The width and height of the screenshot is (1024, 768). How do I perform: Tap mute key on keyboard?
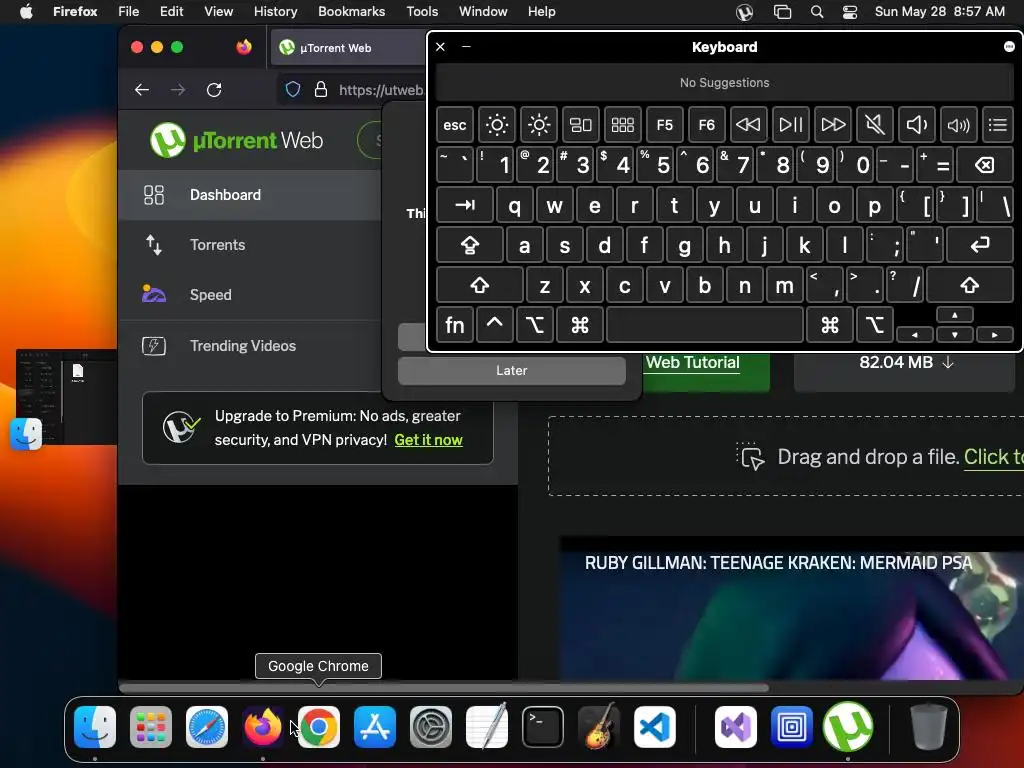tap(874, 125)
